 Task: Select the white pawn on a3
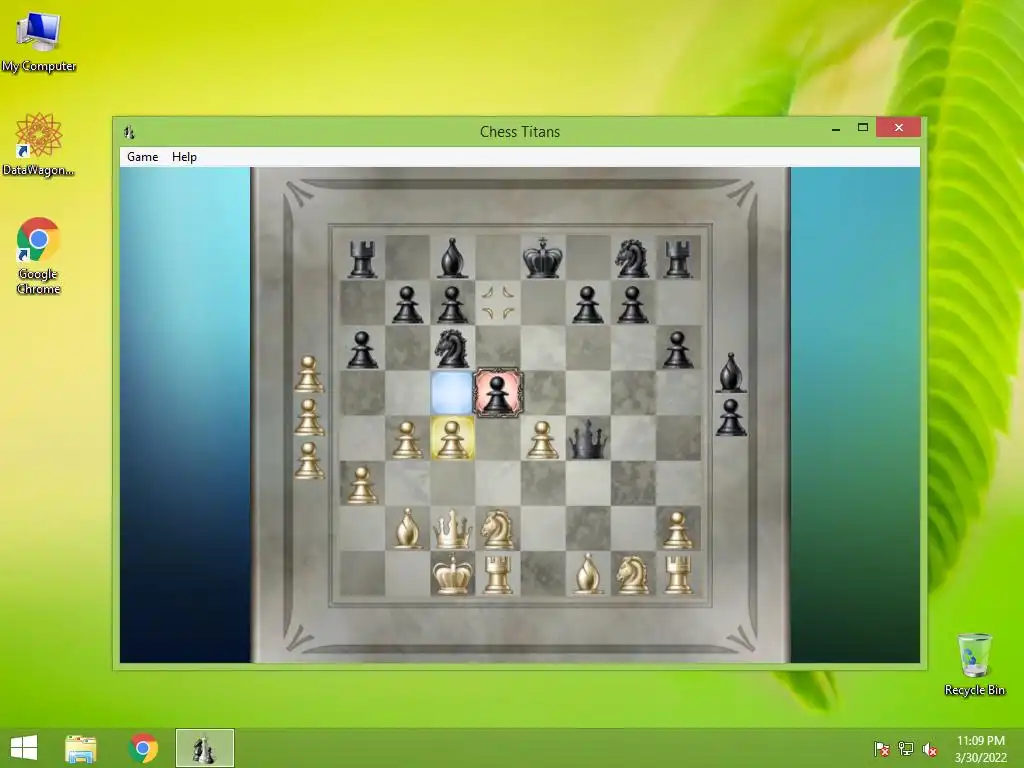coord(362,484)
